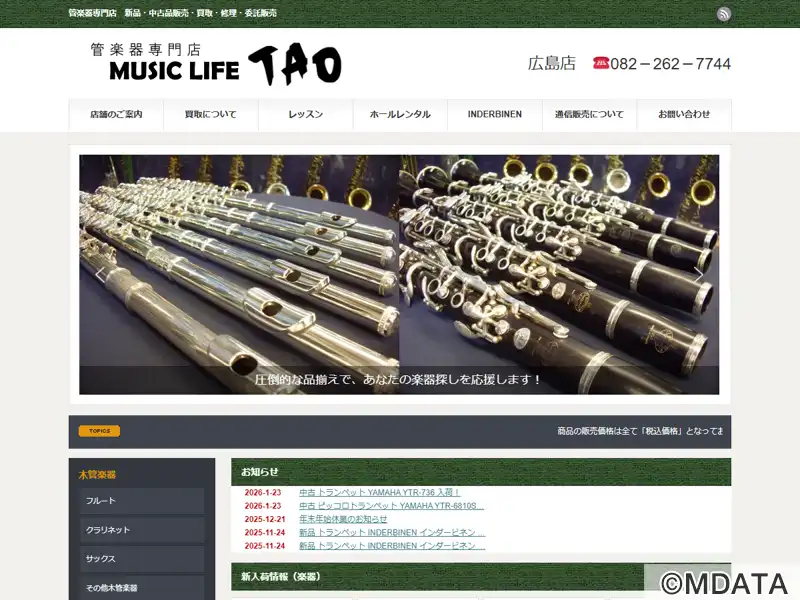Open the 通信販売について menu item
The image size is (800, 600).
[589, 115]
